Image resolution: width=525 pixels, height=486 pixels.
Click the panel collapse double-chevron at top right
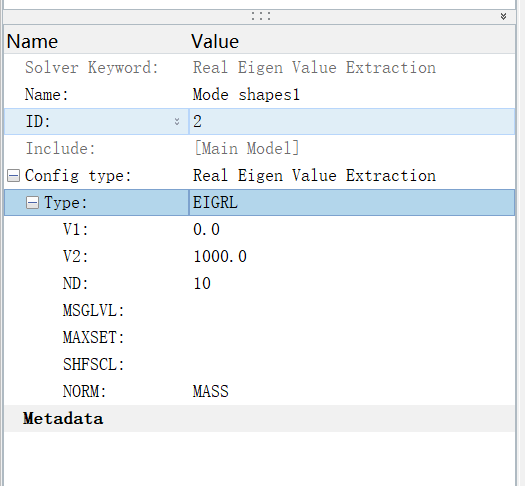coord(503,16)
